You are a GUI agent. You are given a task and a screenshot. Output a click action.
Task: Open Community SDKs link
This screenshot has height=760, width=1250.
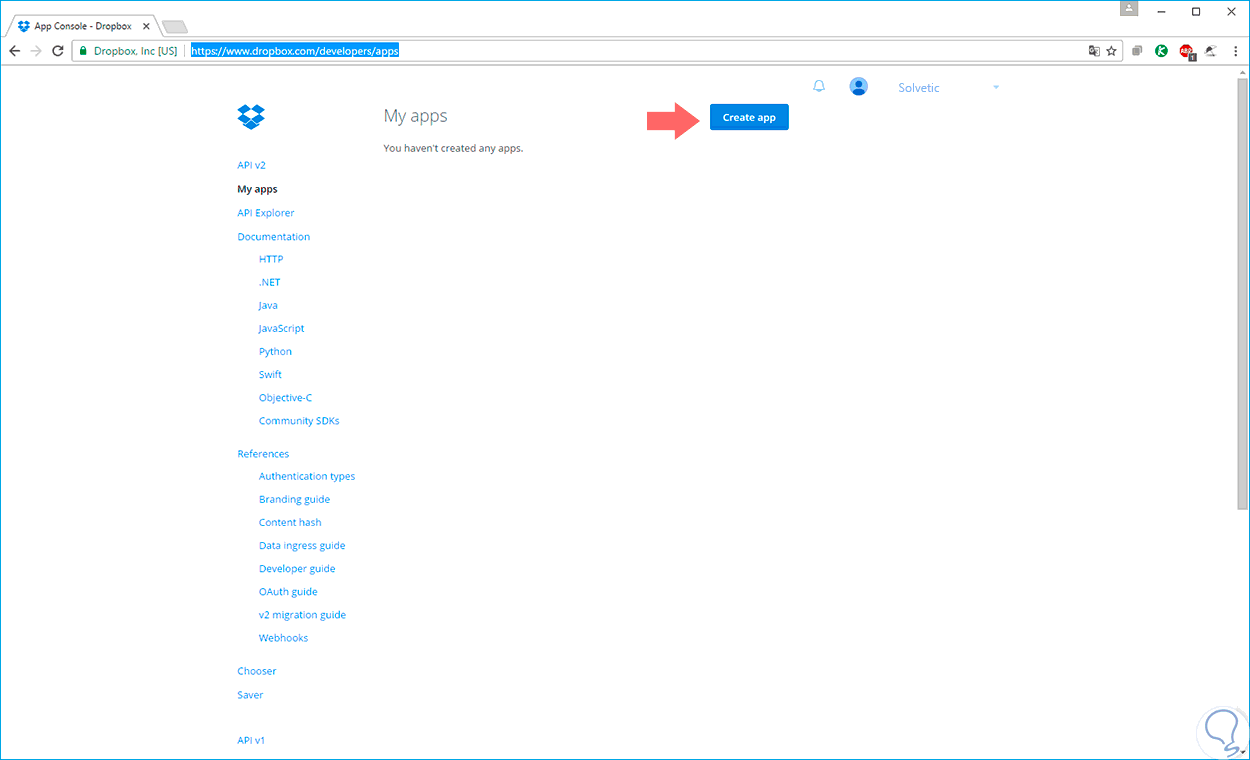point(299,421)
